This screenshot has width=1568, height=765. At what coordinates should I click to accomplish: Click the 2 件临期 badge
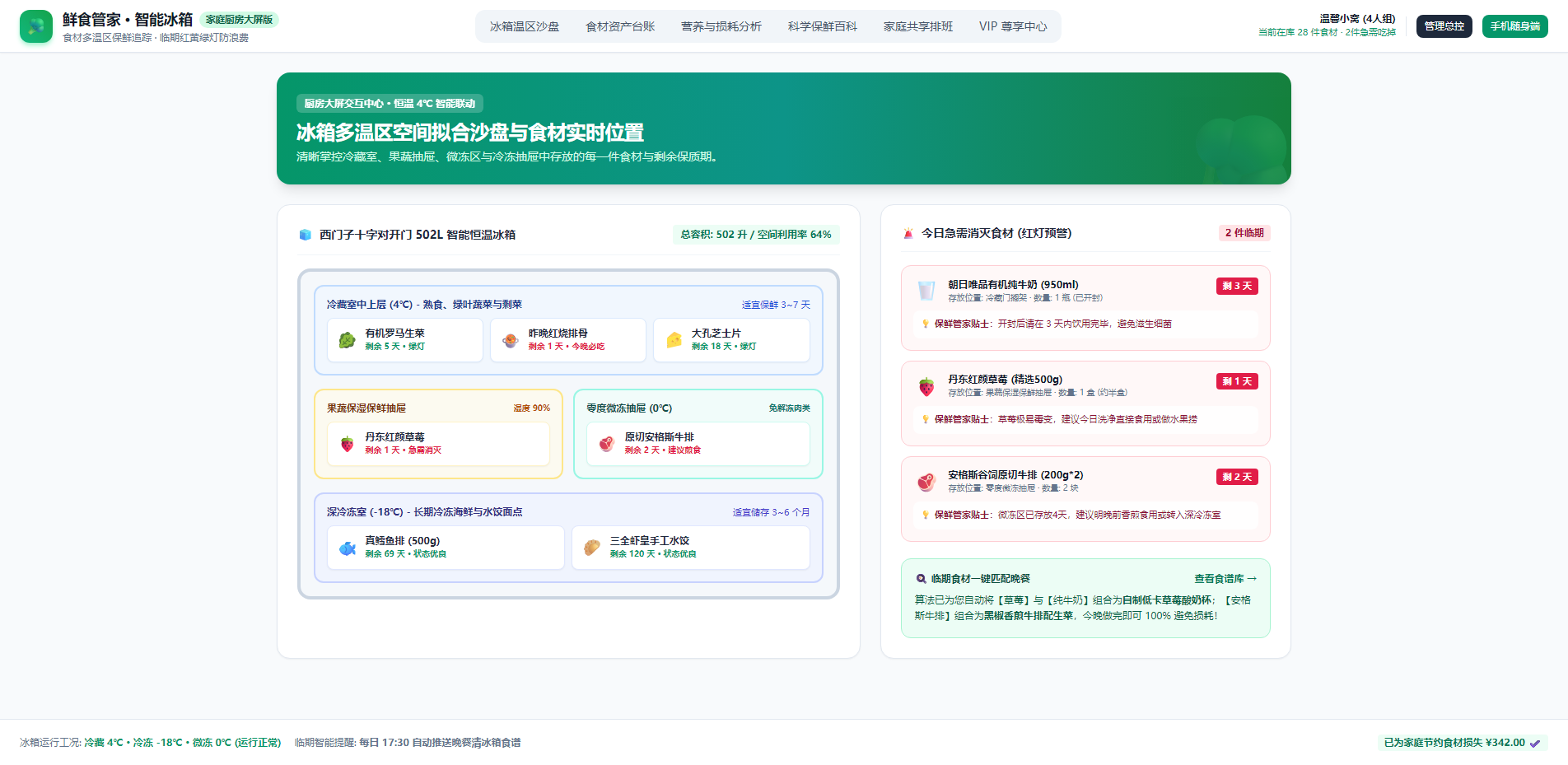(x=1244, y=233)
